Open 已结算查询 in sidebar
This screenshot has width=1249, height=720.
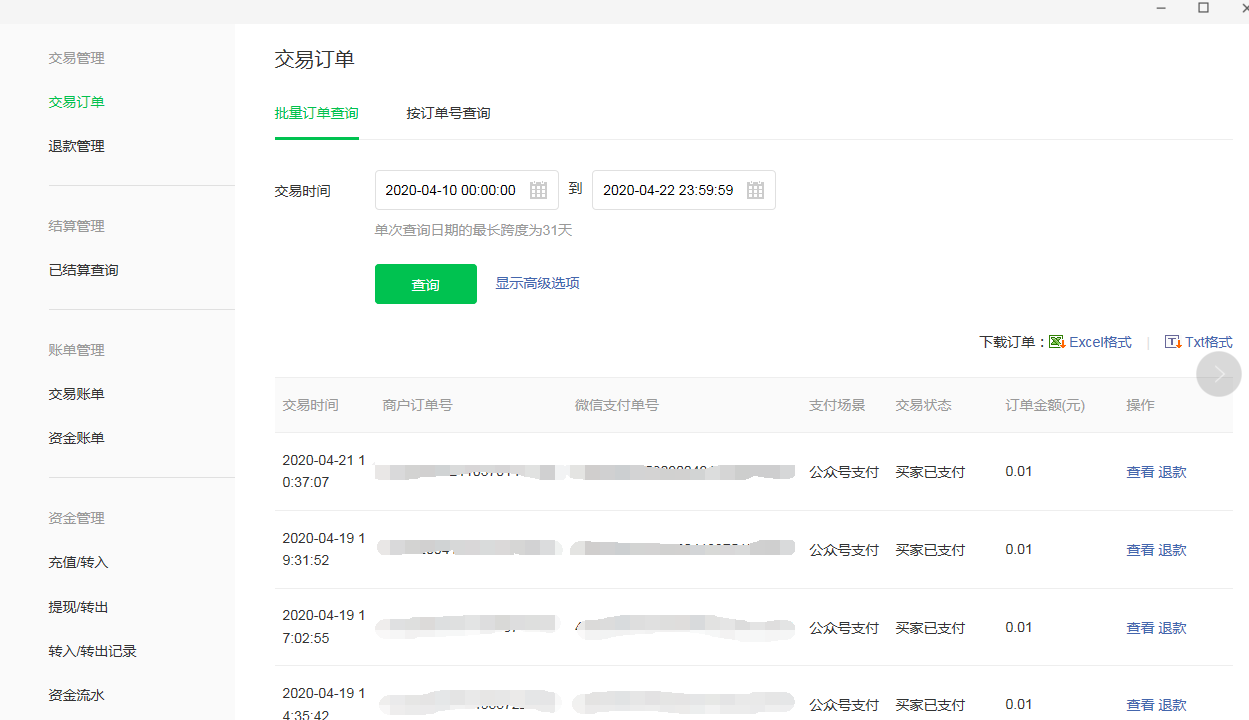[84, 270]
